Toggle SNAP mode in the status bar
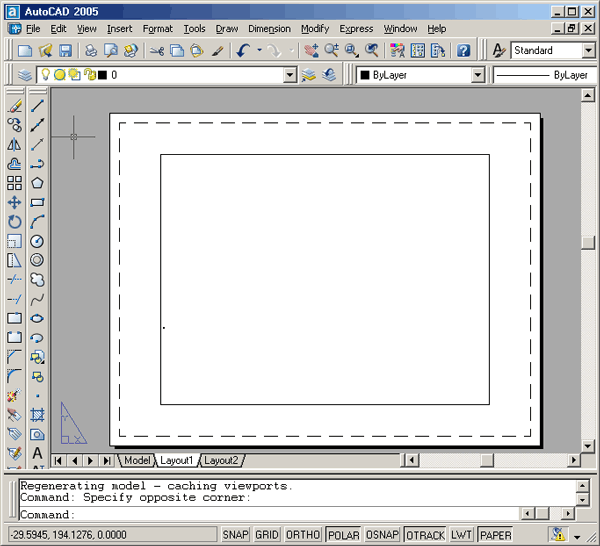600x546 pixels. click(235, 535)
